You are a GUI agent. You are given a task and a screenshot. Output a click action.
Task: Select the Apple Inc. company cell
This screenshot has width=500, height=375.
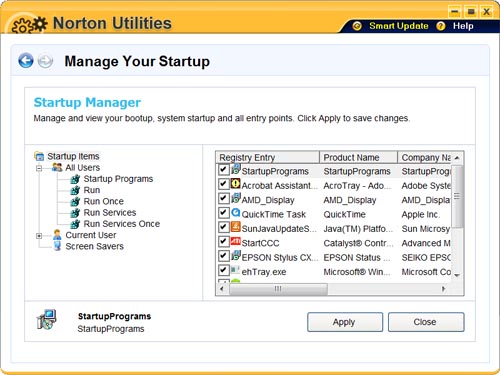click(421, 214)
